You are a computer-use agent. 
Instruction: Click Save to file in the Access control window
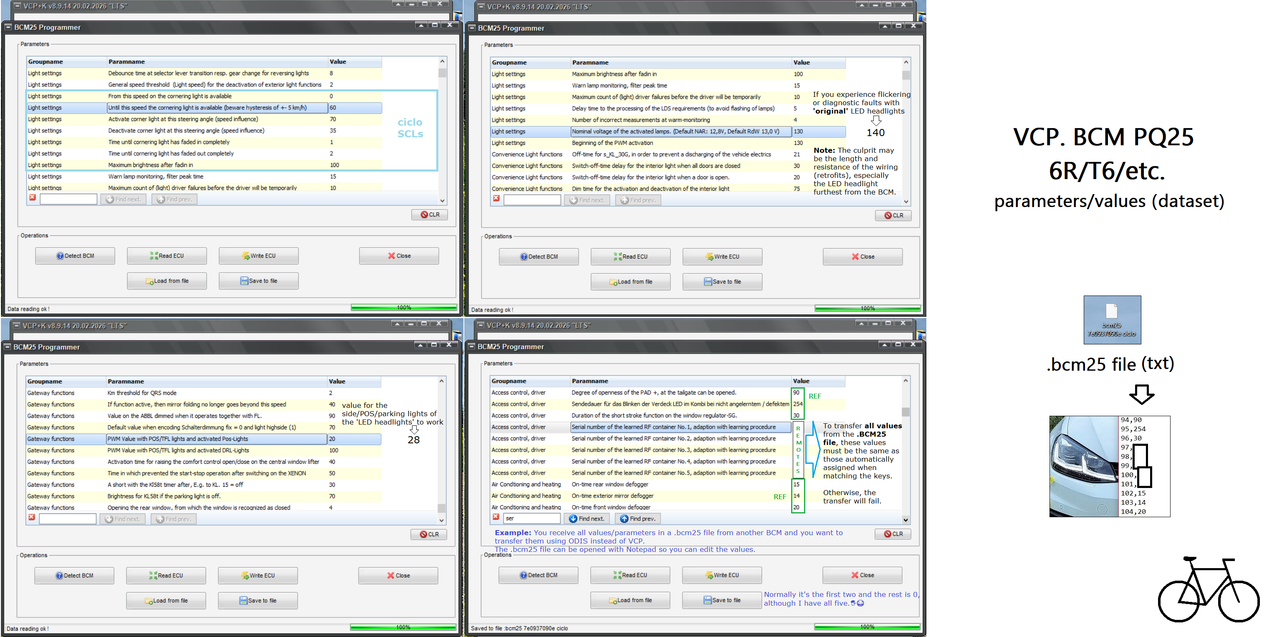(x=722, y=601)
